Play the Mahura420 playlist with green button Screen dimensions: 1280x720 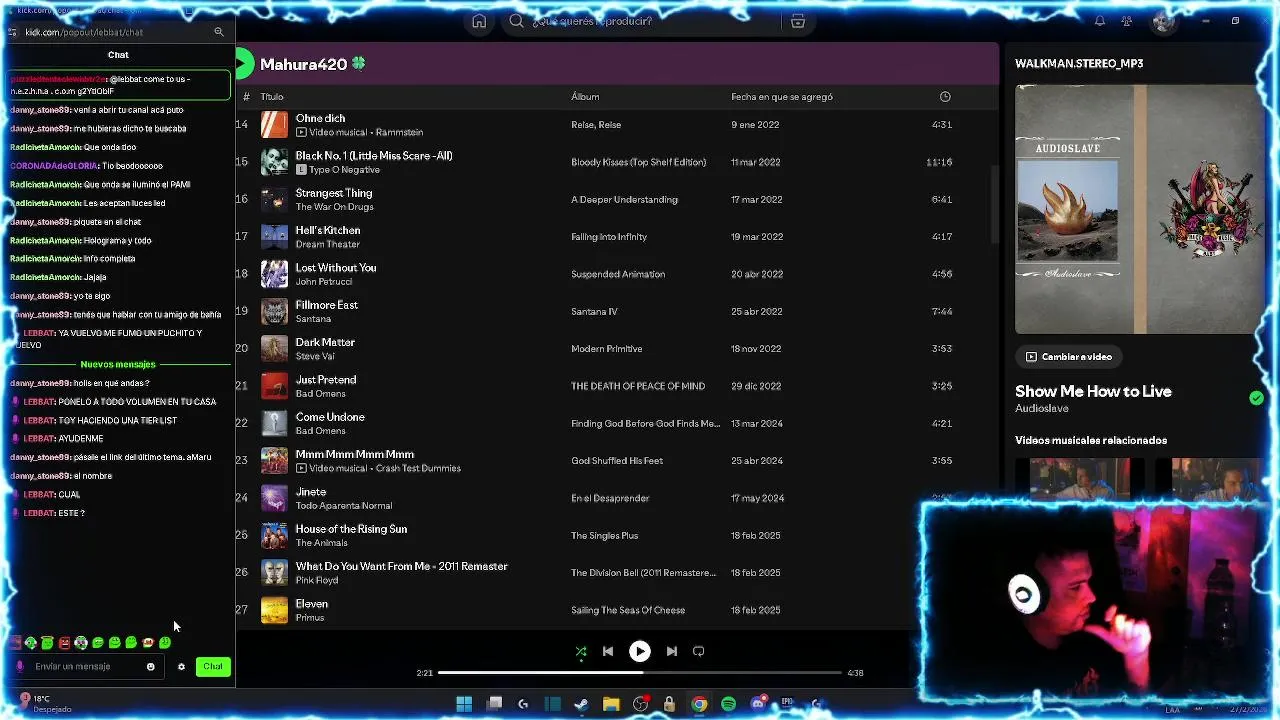point(243,64)
